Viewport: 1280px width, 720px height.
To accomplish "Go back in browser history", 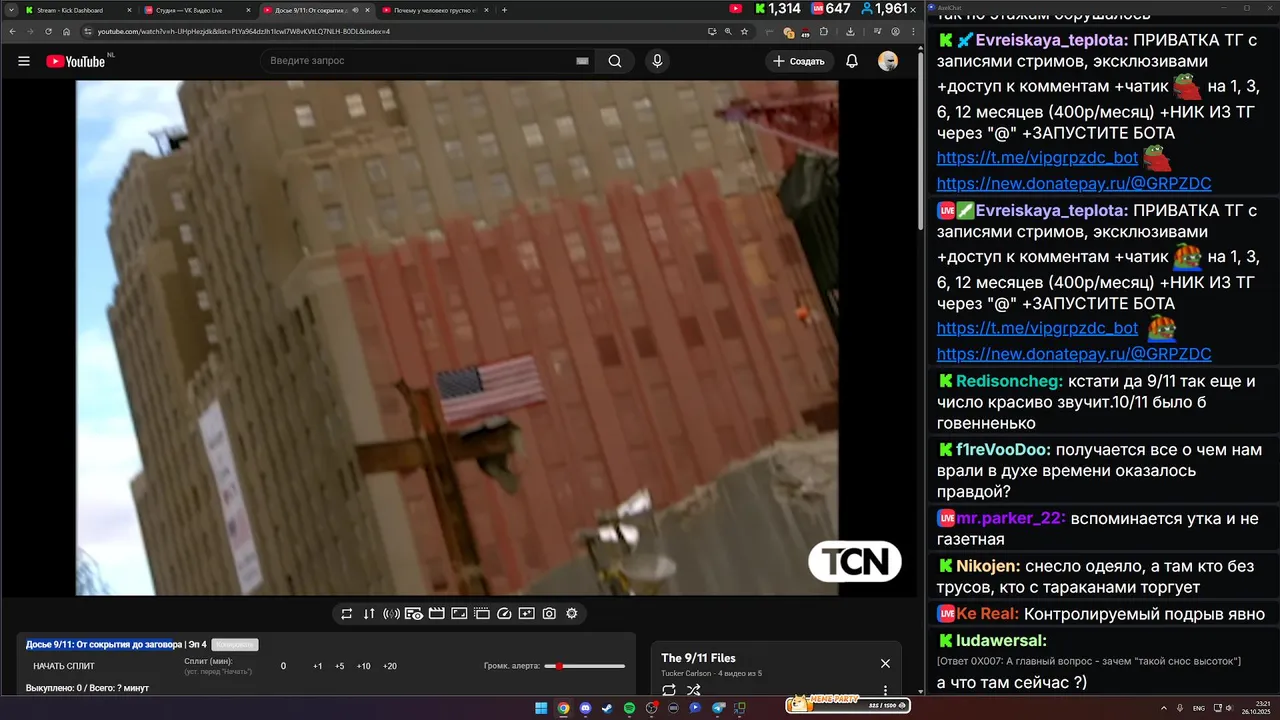I will tap(11, 31).
